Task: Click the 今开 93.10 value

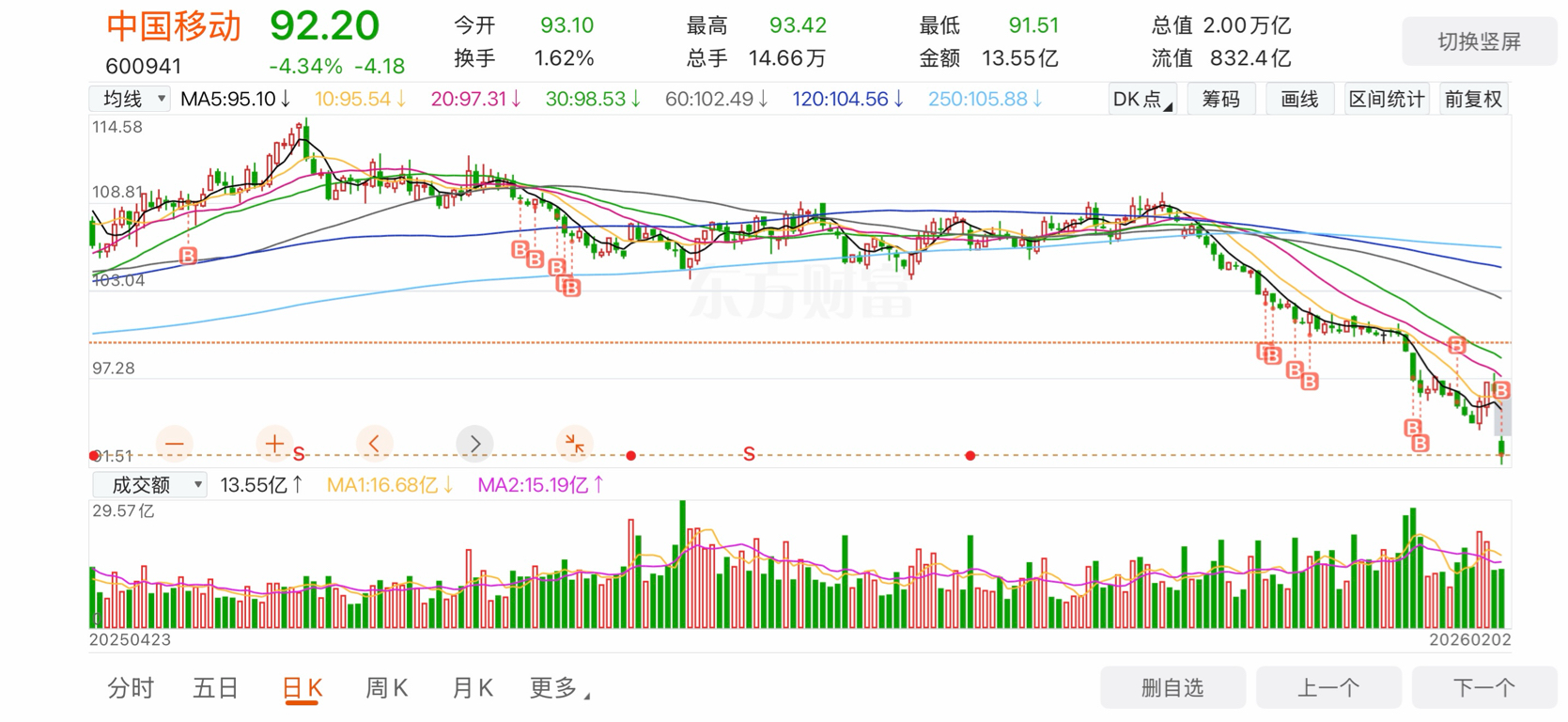Action: 567,25
